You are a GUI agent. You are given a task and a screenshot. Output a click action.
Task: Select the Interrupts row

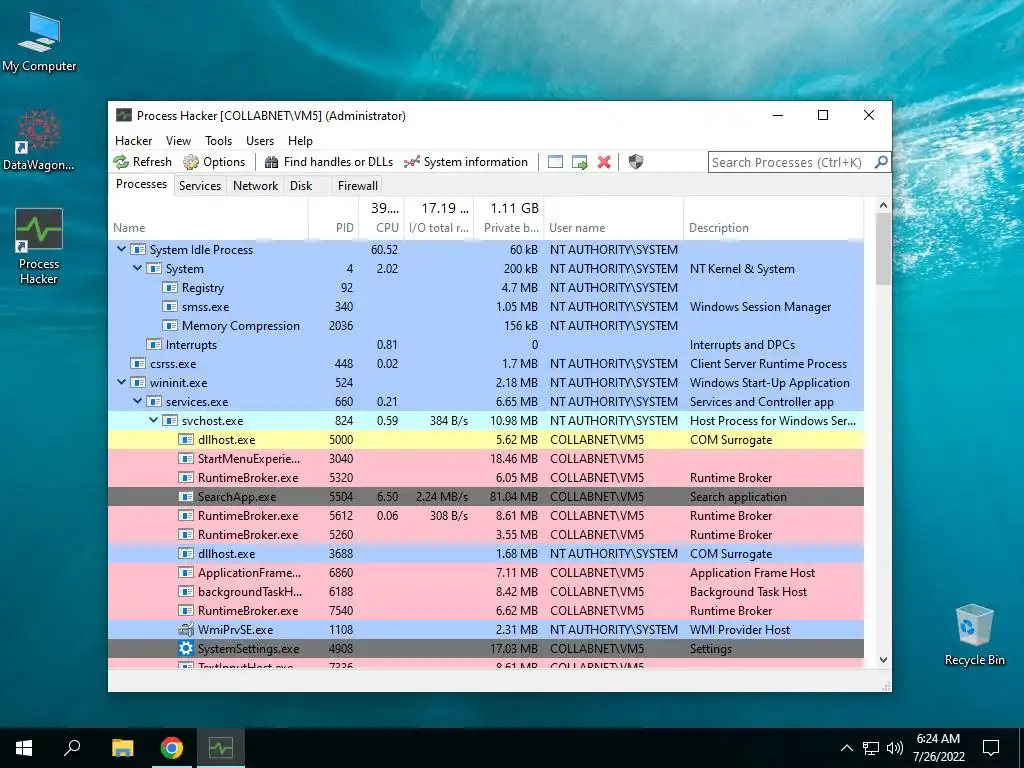pyautogui.click(x=486, y=345)
